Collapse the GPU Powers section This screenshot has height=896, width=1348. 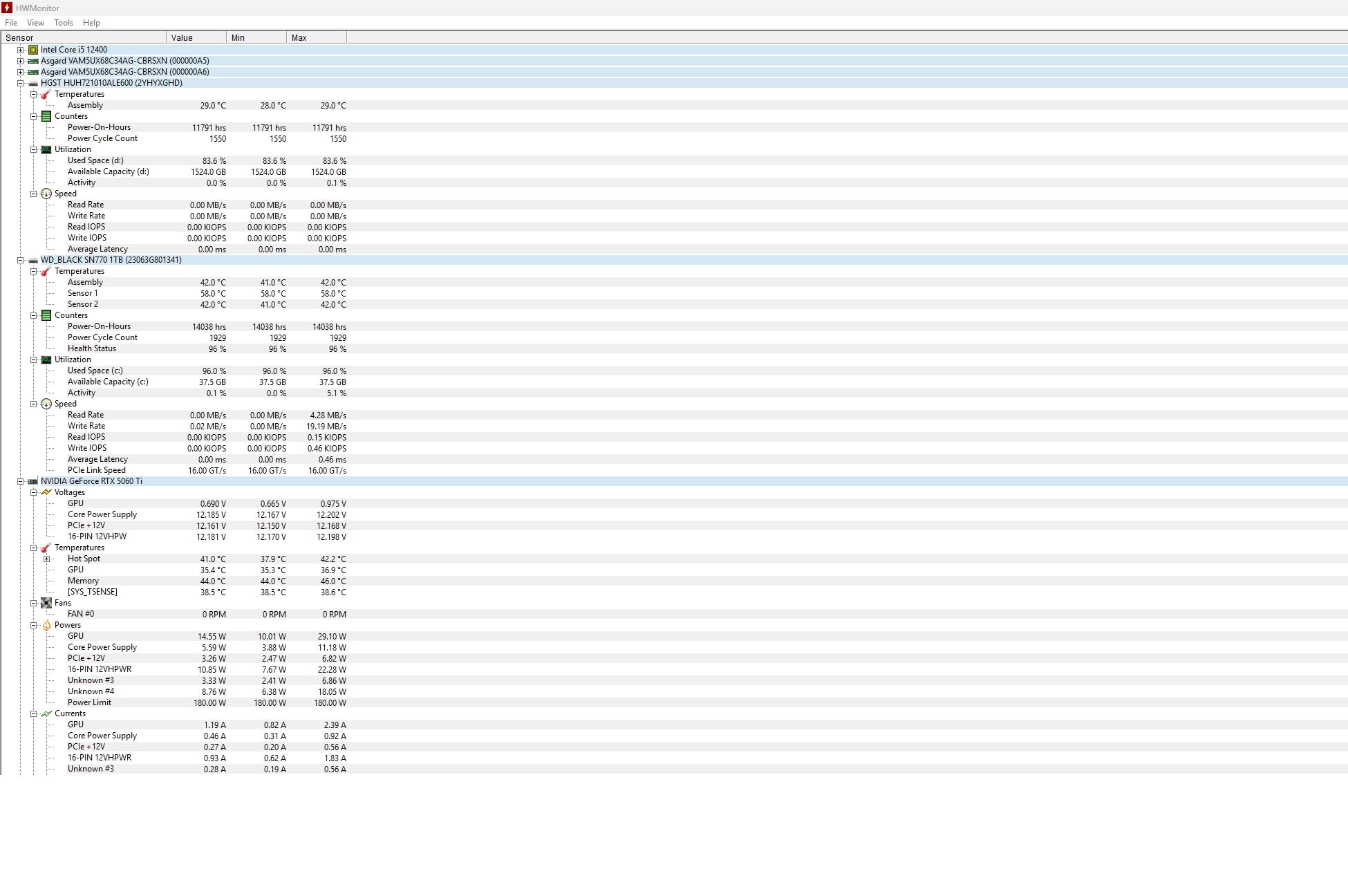33,625
